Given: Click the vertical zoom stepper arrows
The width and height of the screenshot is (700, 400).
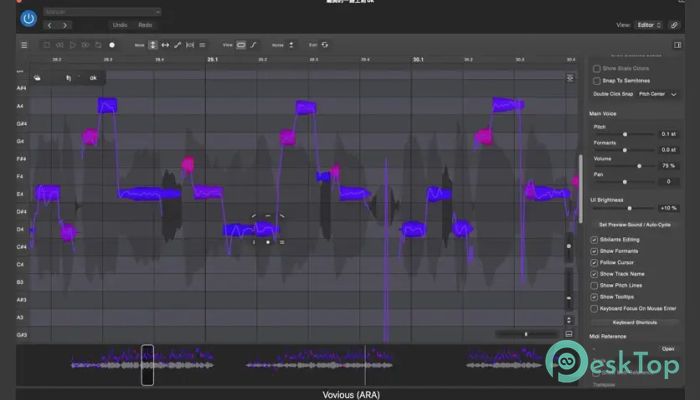Looking at the screenshot, I should (569, 320).
